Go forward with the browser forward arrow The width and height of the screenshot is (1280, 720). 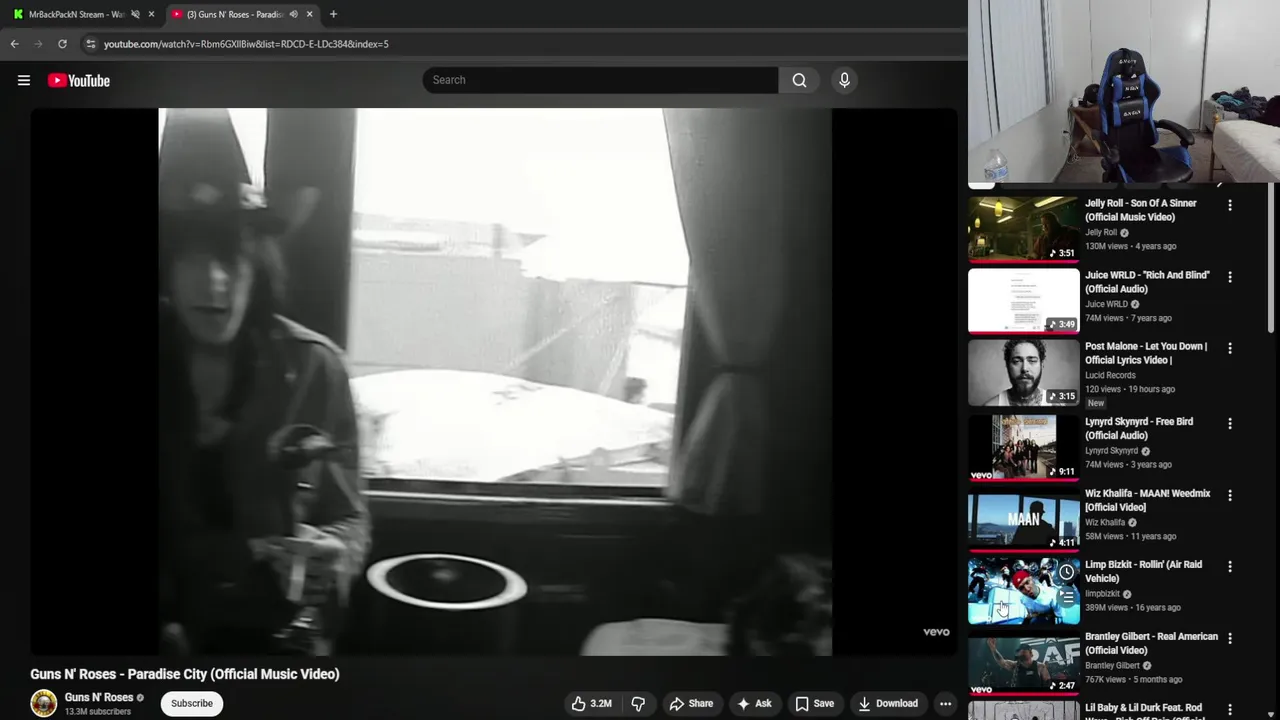(38, 44)
